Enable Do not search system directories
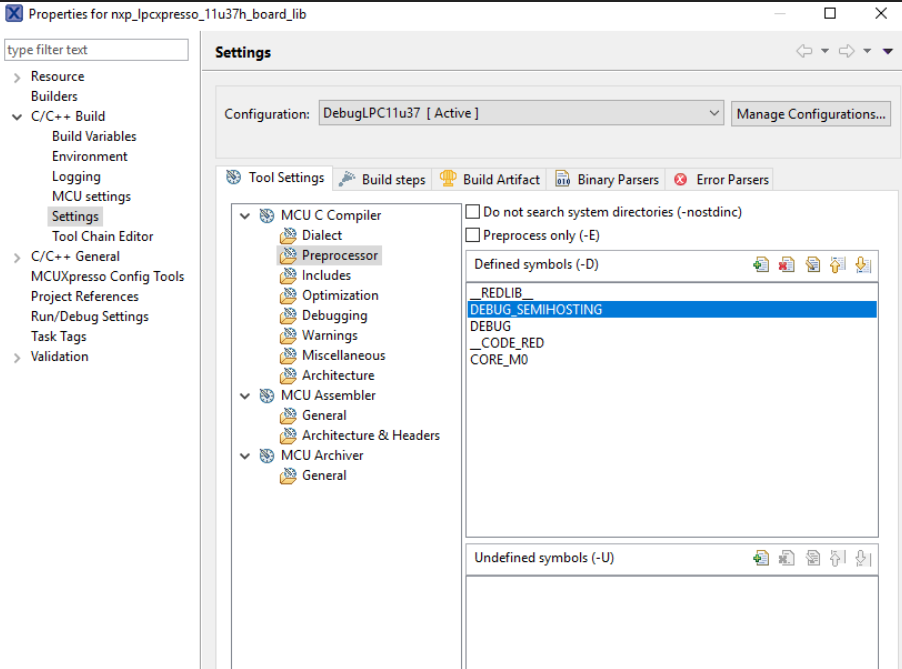 tap(474, 212)
